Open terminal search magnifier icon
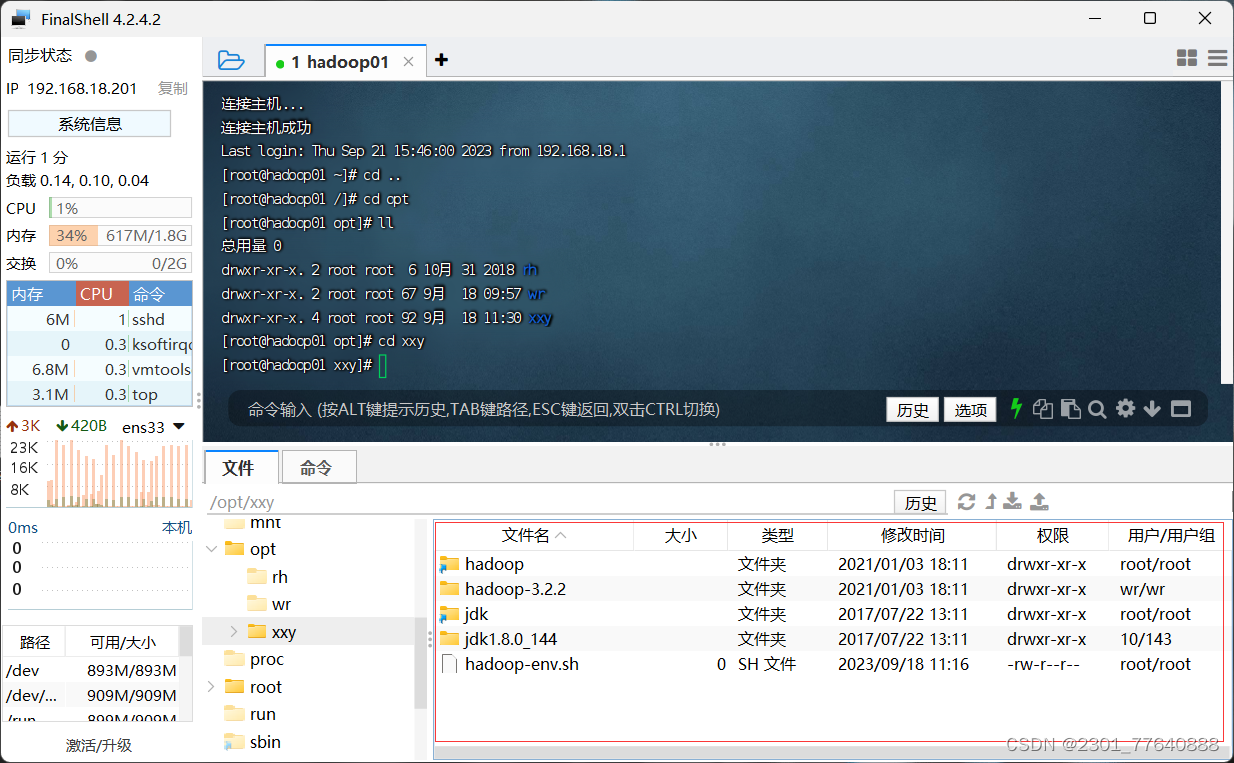Screen dimensions: 1234x763 (1097, 408)
